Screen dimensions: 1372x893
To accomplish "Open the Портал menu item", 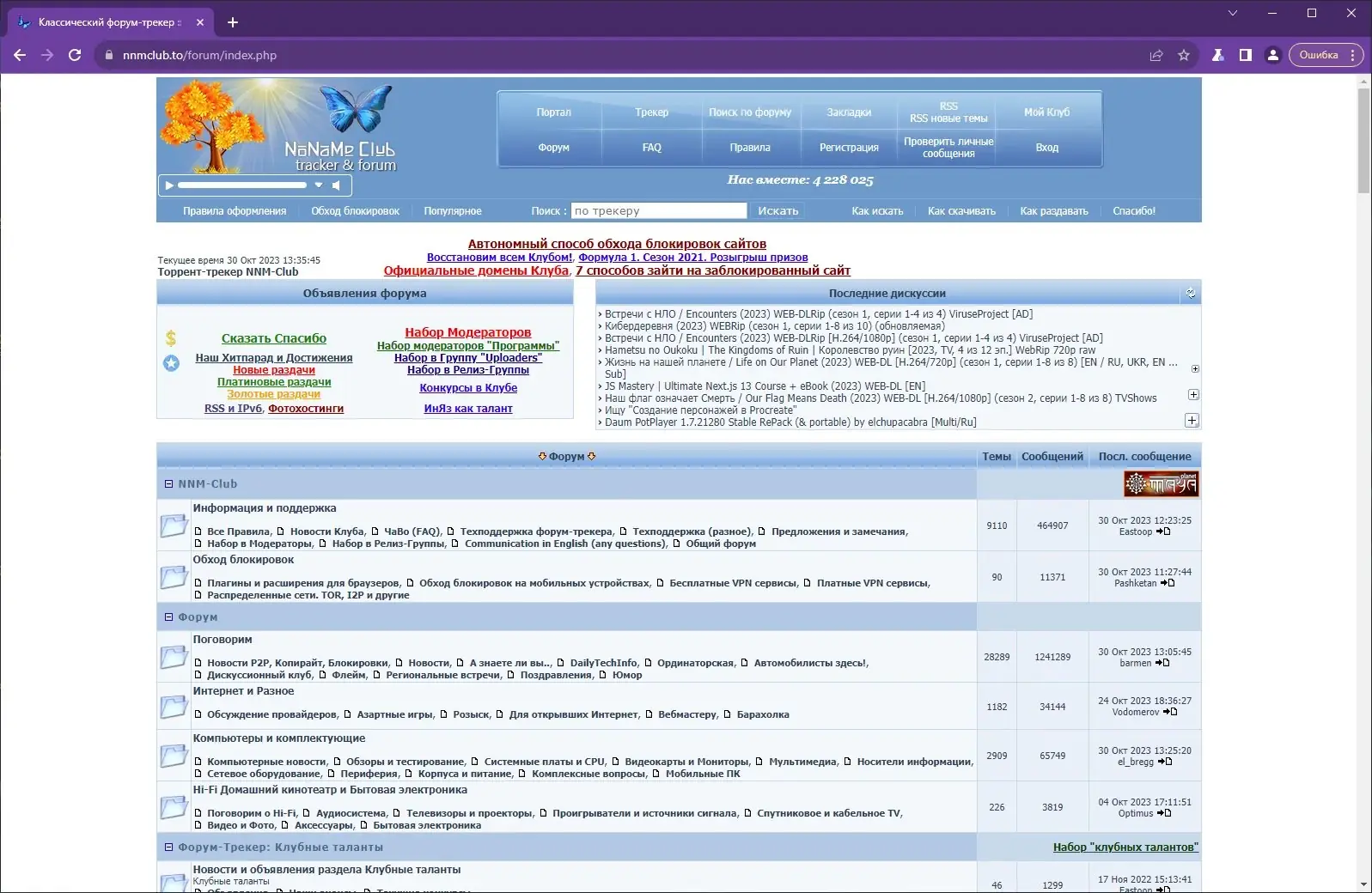I will [x=554, y=112].
